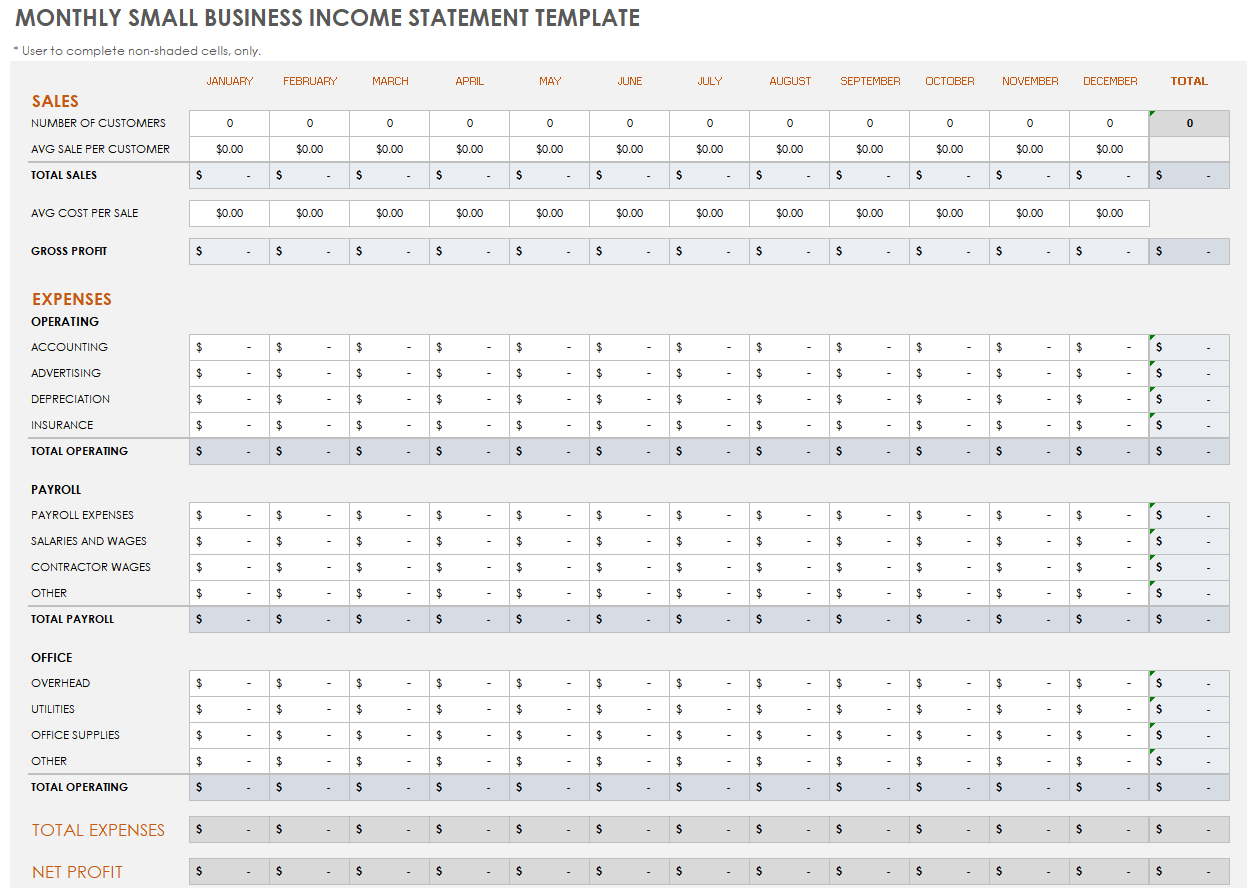The height and width of the screenshot is (888, 1253).
Task: Select the Net Profit total cell
Action: point(1189,872)
